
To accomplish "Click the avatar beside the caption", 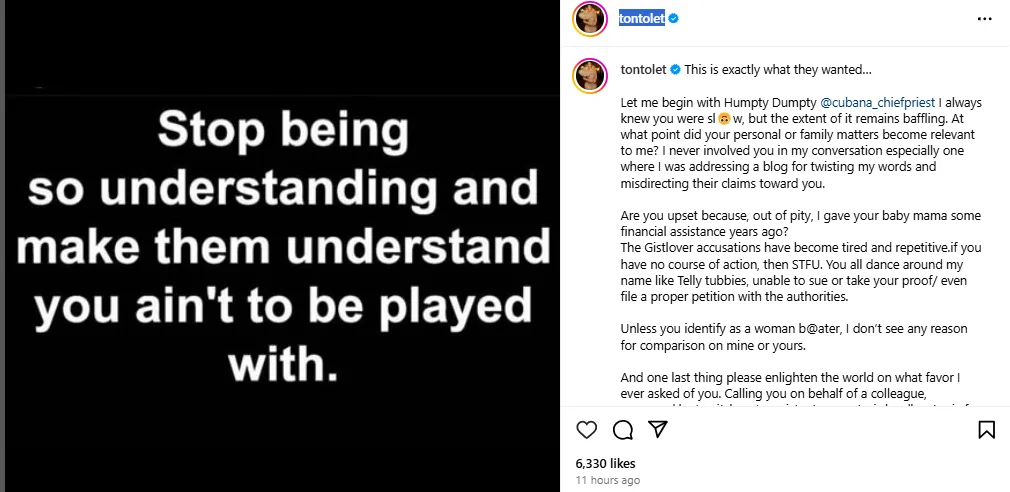I will pos(590,74).
